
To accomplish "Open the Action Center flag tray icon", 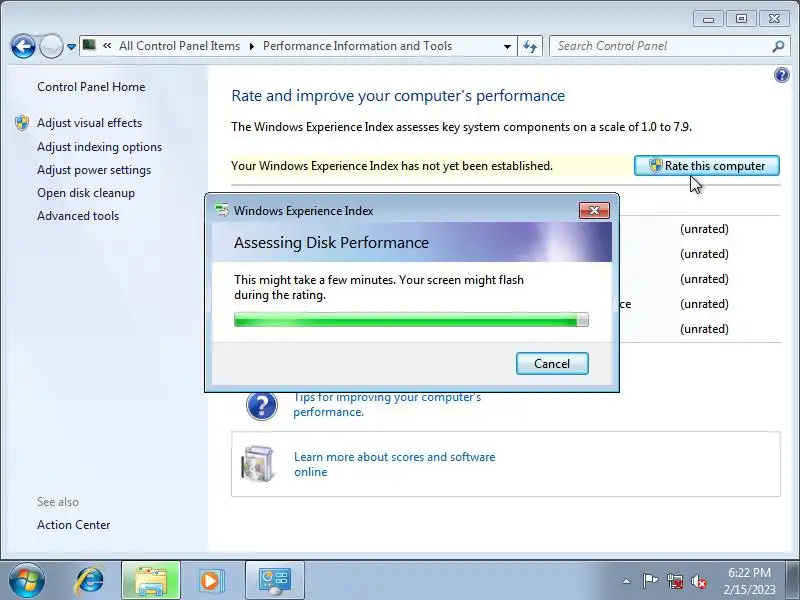I will pos(650,581).
